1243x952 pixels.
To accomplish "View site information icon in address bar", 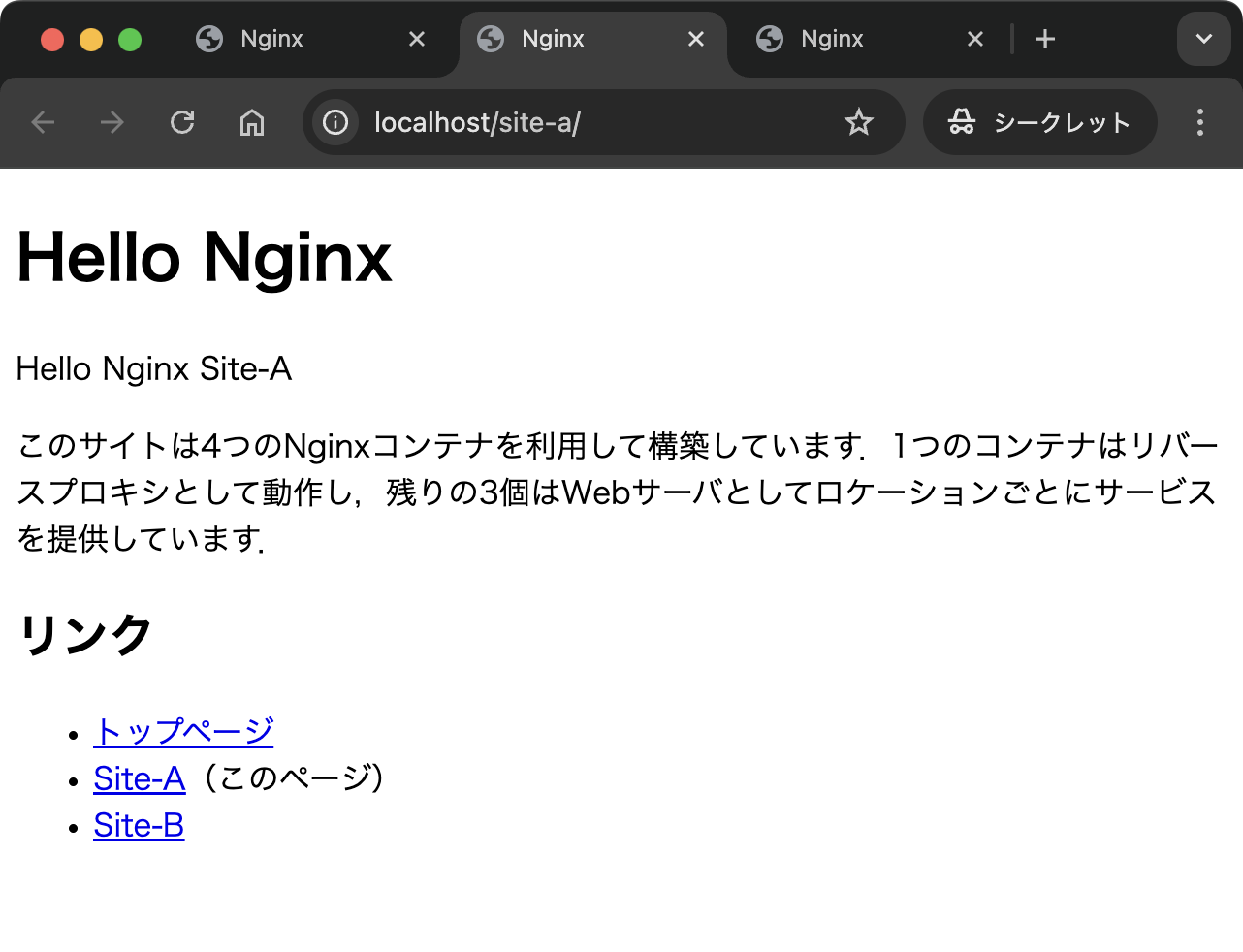I will [x=335, y=122].
